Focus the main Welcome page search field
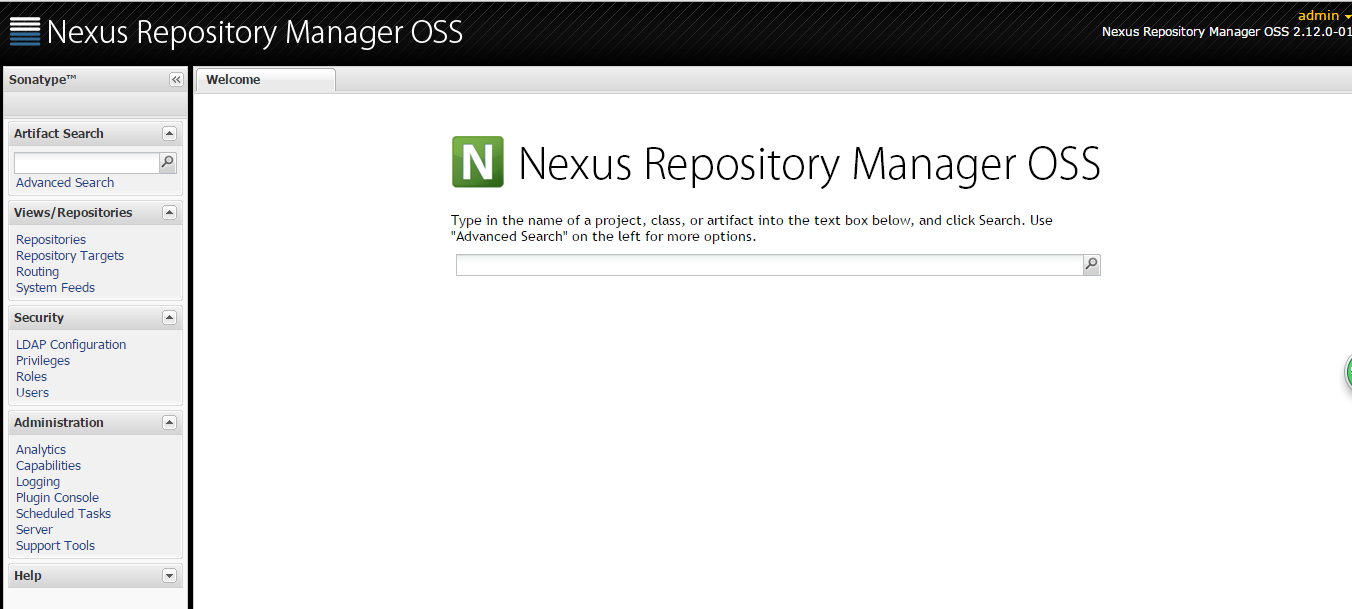 click(770, 265)
